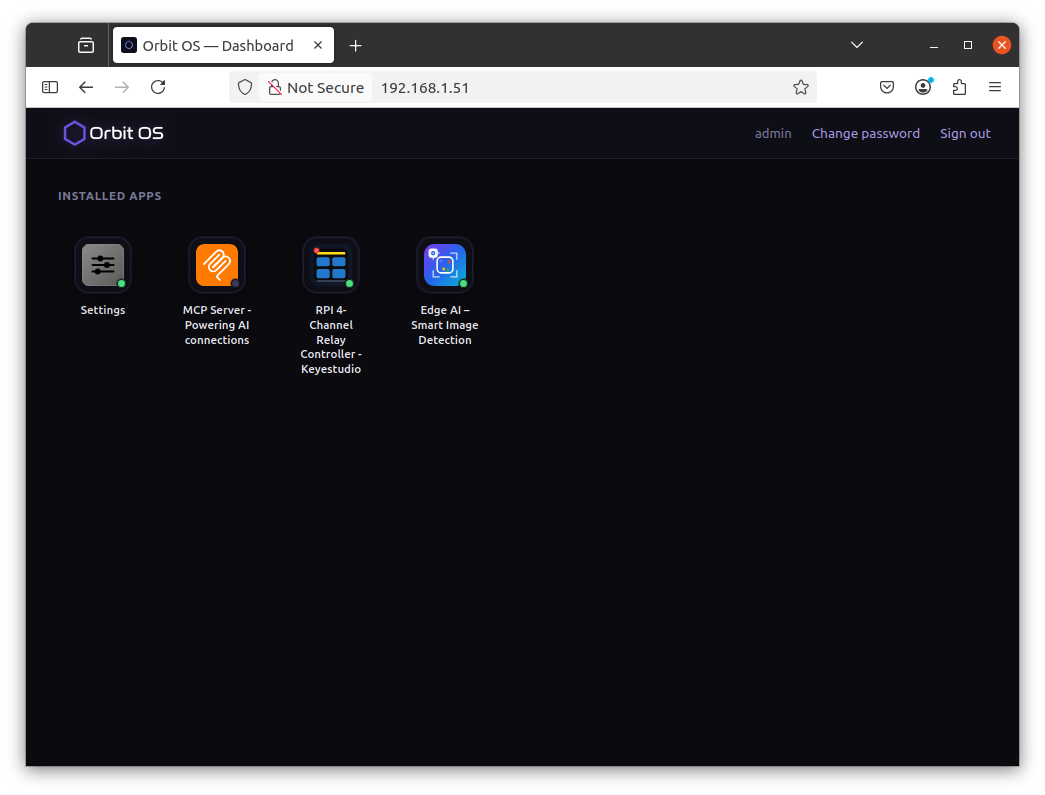Viewport: 1045px width, 795px height.
Task: Toggle the browser sidebar panel
Action: pyautogui.click(x=49, y=87)
